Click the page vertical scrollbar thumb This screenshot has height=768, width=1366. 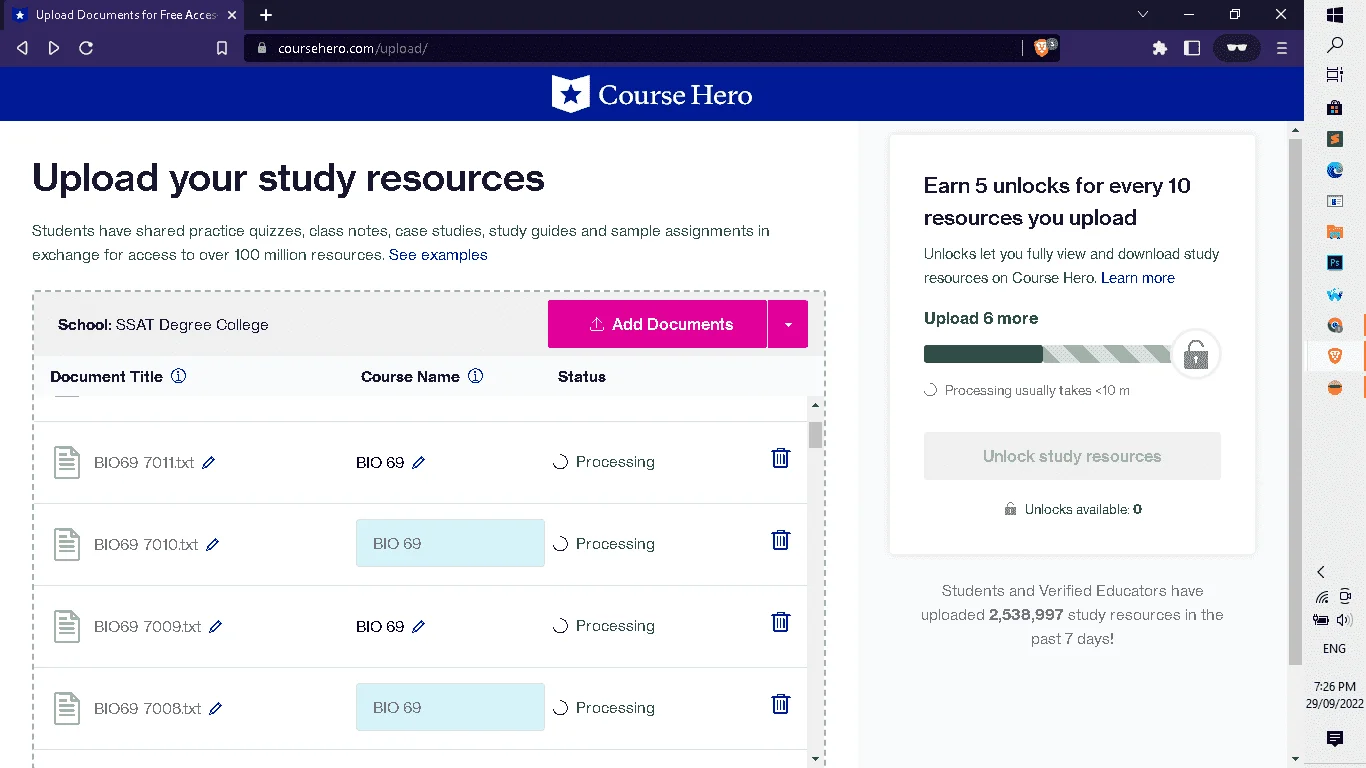[x=1296, y=402]
